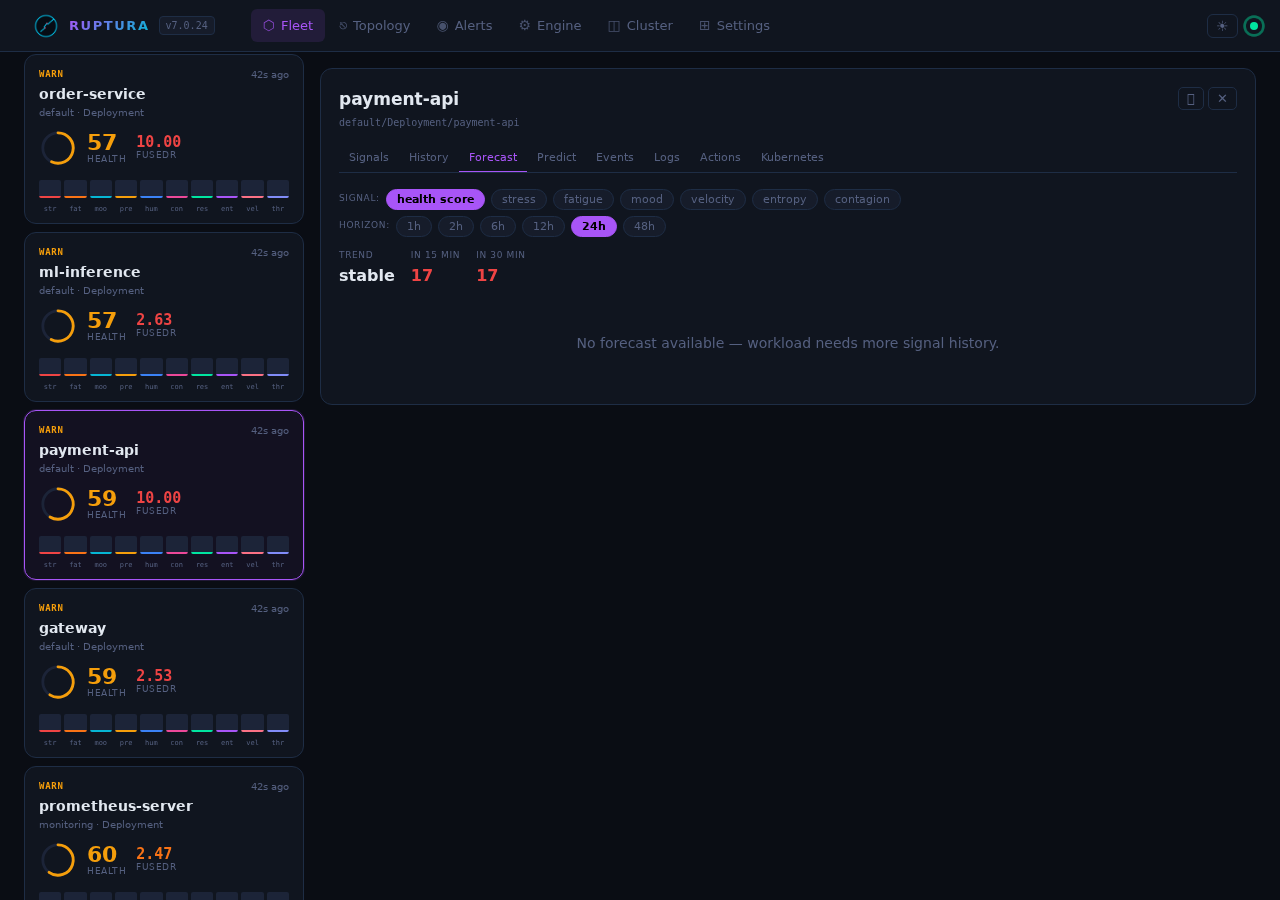
Task: Click the Ruptura logo icon
Action: [x=46, y=26]
